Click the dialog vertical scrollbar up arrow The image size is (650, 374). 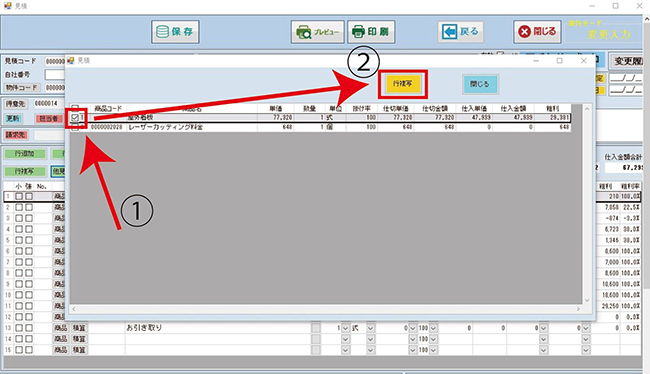point(587,109)
